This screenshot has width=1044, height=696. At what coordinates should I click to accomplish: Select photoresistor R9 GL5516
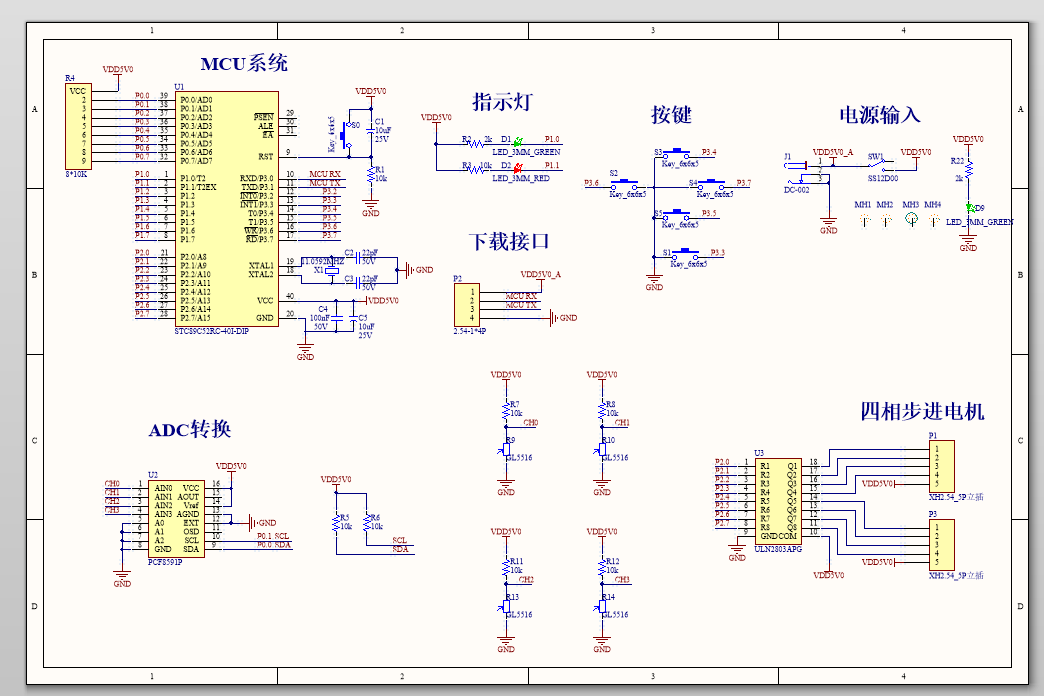point(506,450)
